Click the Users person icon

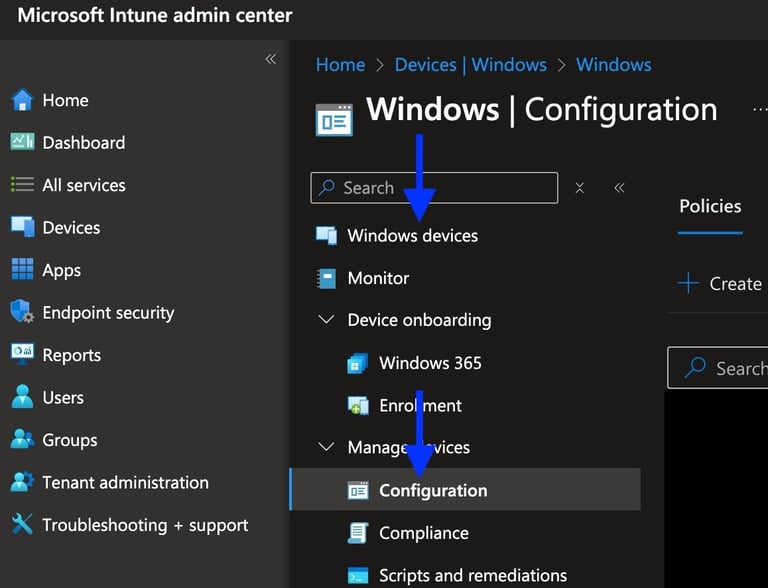[22, 396]
